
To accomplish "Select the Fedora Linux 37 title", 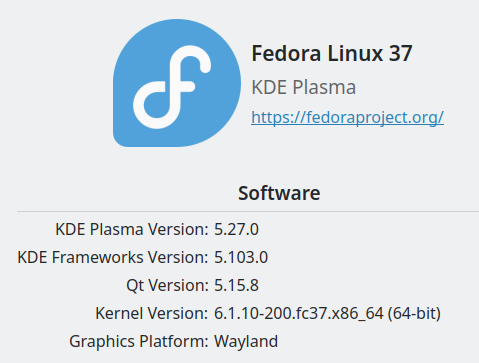I will coord(332,53).
